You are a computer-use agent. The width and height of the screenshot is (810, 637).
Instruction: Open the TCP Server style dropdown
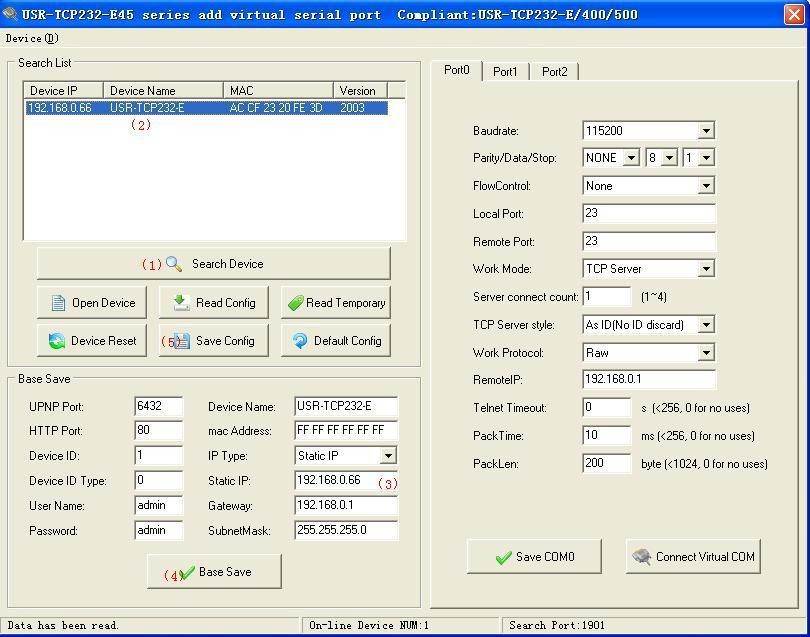(x=706, y=324)
